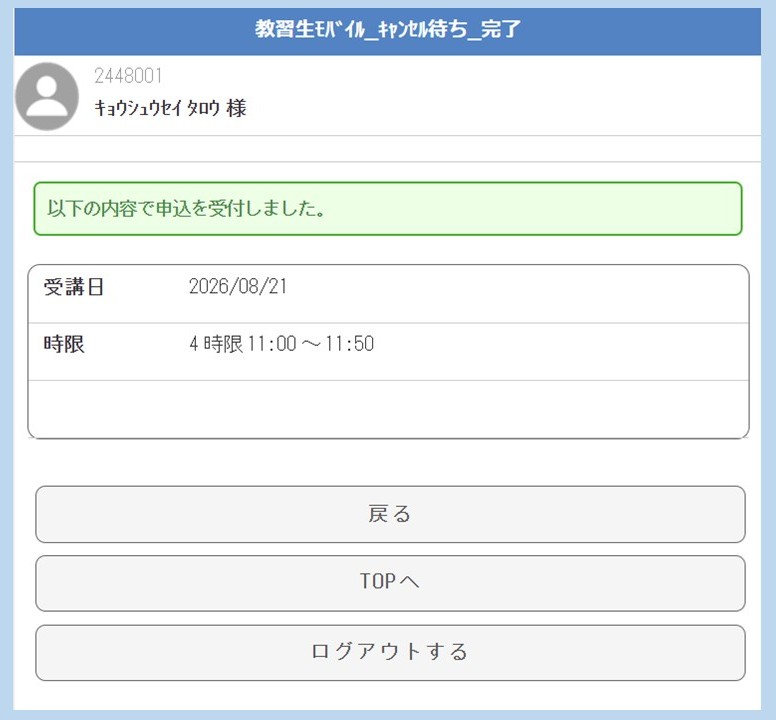Go to TOP へ button

click(390, 583)
